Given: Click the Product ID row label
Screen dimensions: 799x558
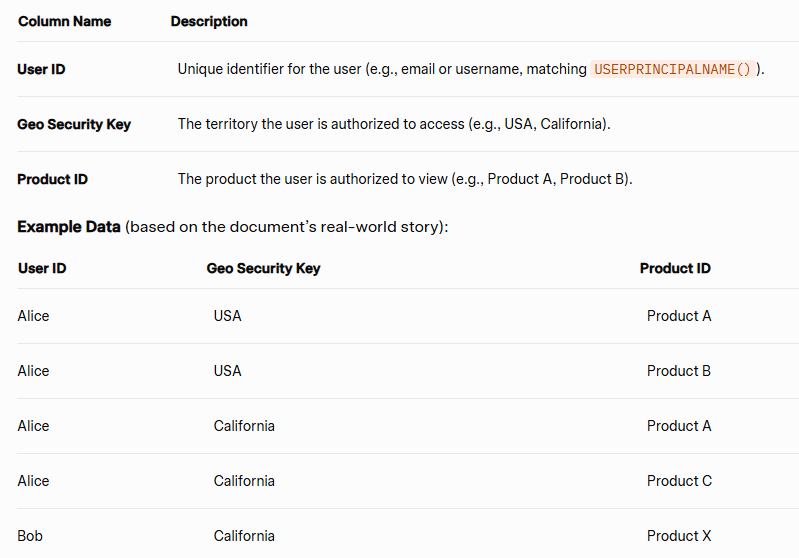Looking at the screenshot, I should coord(52,179).
